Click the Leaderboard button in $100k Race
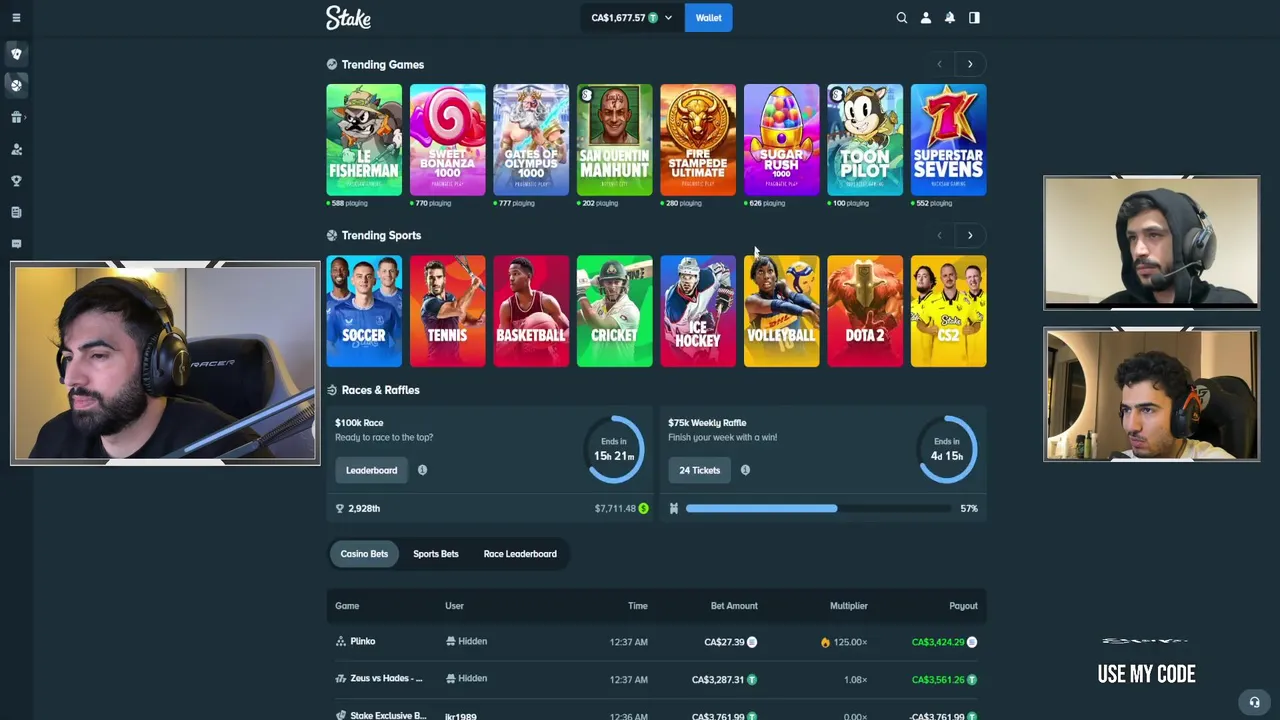Screen dimensions: 1280x720 pos(371,470)
